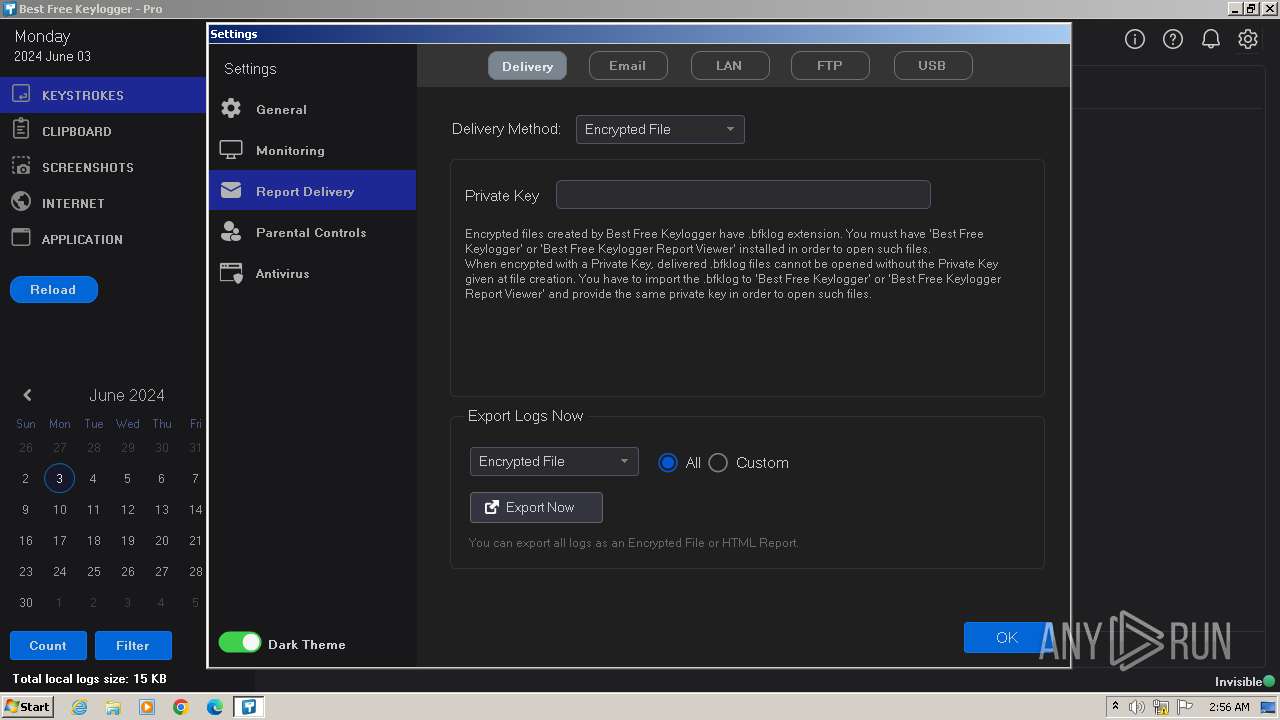Viewport: 1280px width, 720px height.
Task: Click the Monitoring monitor icon
Action: click(x=231, y=150)
